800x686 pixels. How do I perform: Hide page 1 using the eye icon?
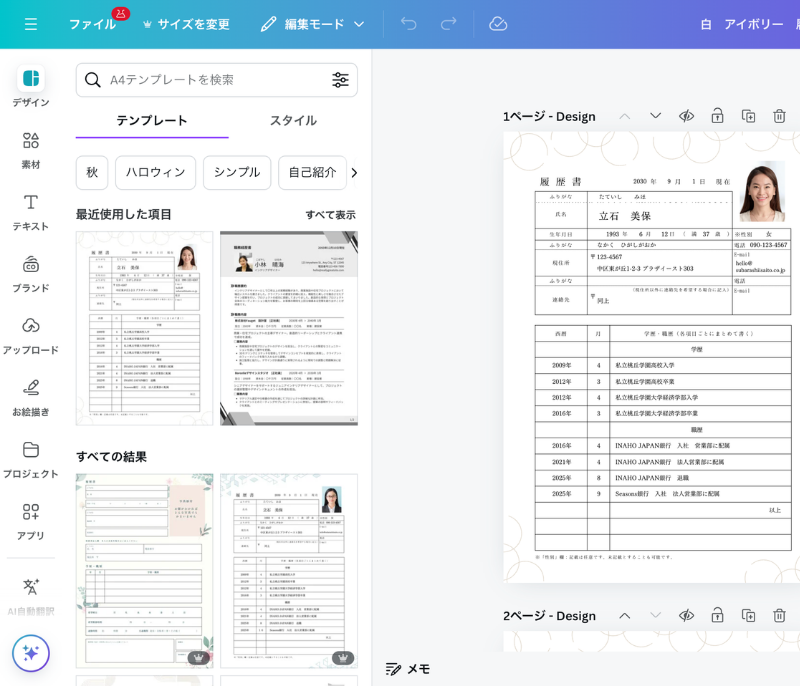686,116
